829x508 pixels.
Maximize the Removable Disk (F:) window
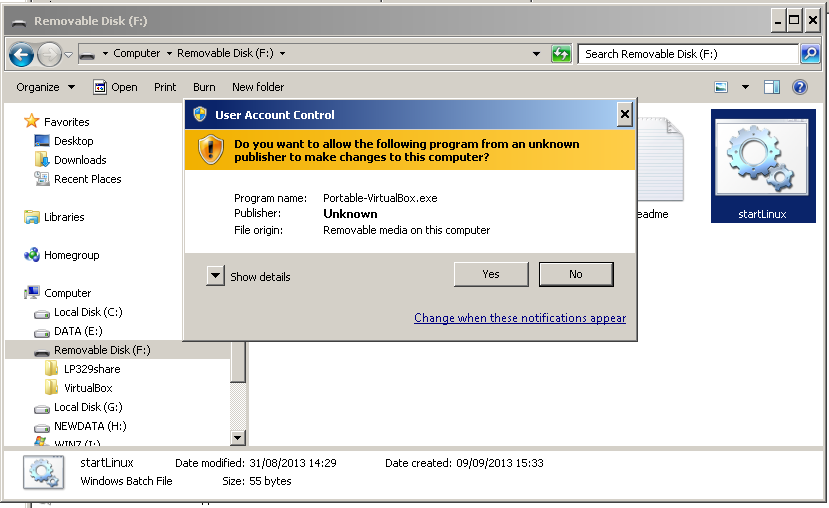(x=794, y=21)
